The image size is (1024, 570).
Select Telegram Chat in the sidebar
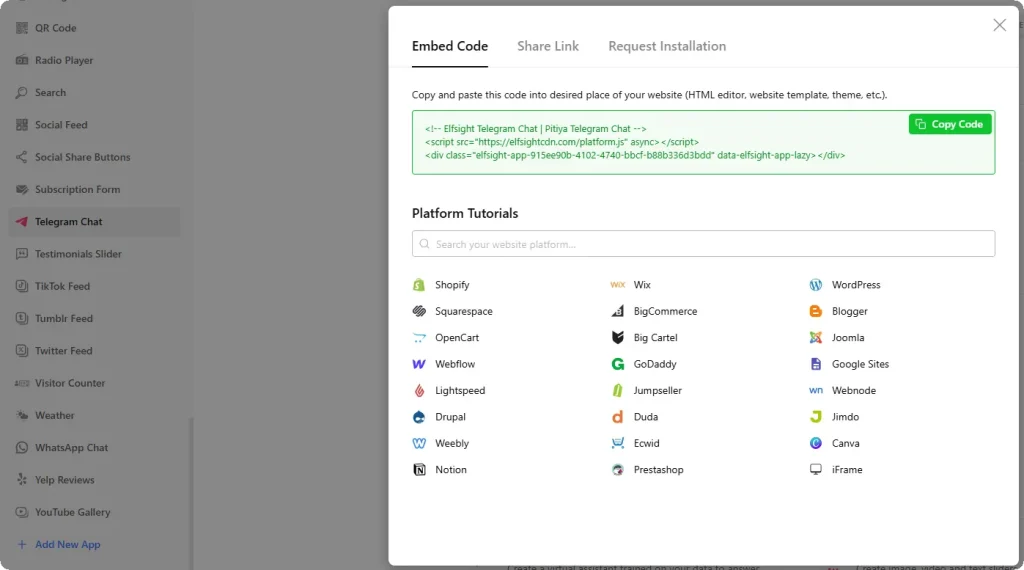coord(95,222)
